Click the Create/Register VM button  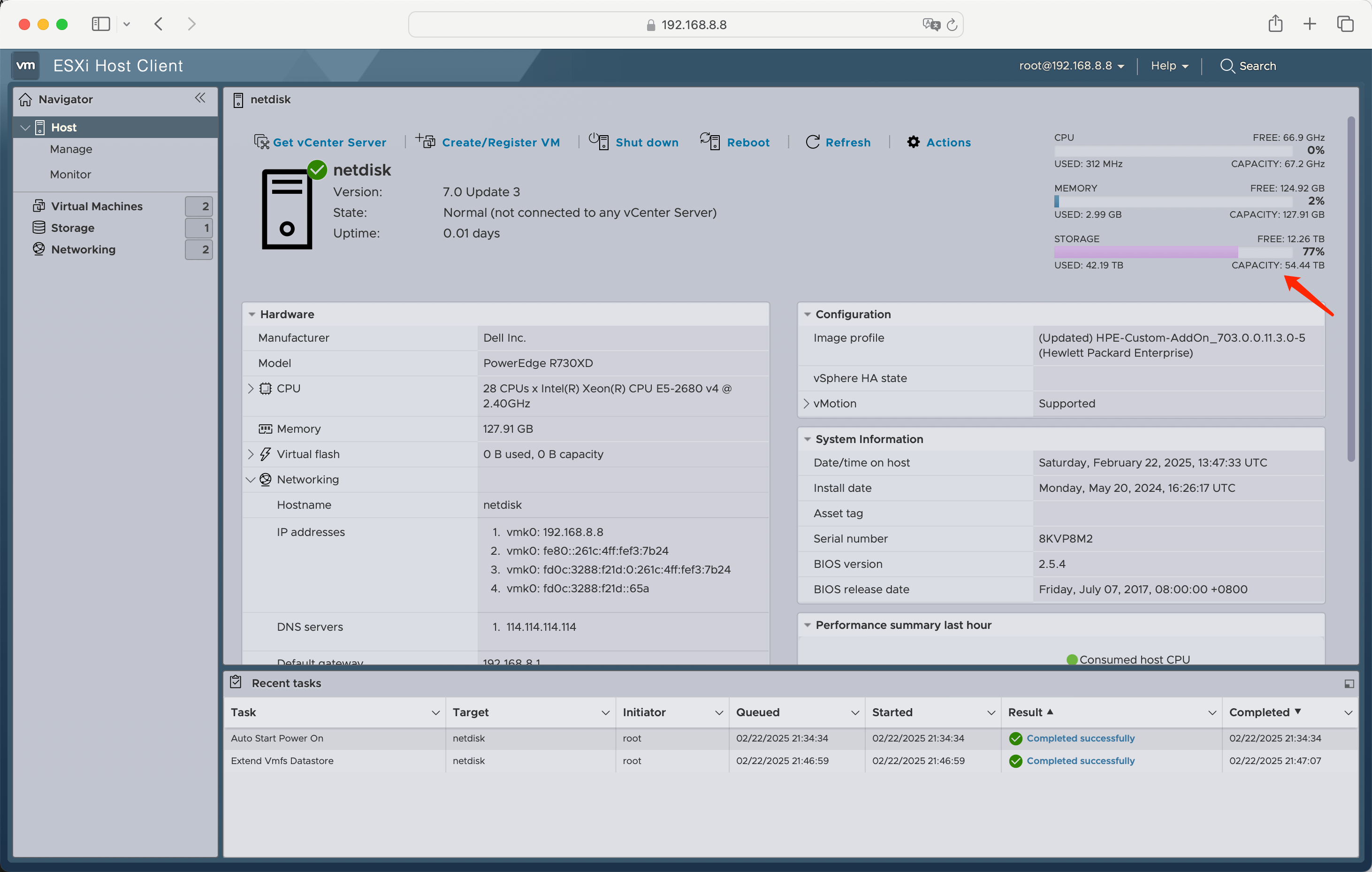(x=501, y=142)
